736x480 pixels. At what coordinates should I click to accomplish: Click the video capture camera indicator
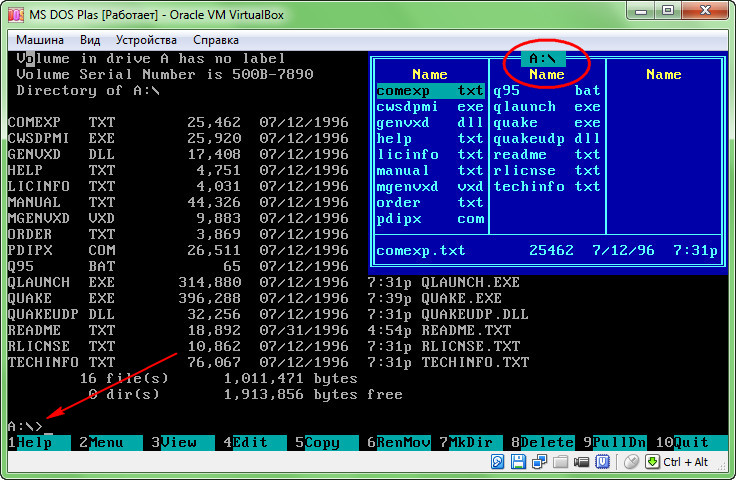(581, 462)
